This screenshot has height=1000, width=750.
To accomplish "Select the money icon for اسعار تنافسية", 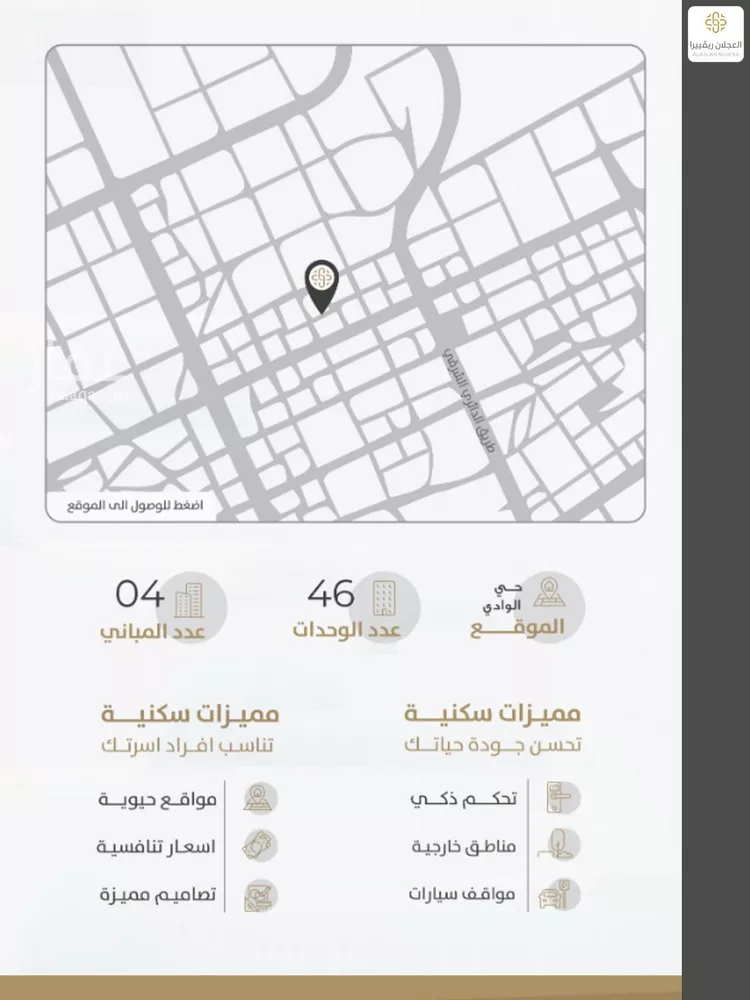I will [259, 846].
